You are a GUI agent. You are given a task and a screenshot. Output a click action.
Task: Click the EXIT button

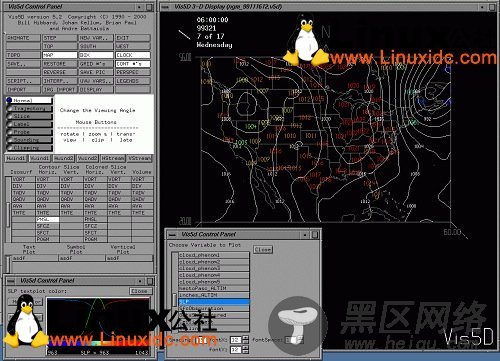(133, 38)
